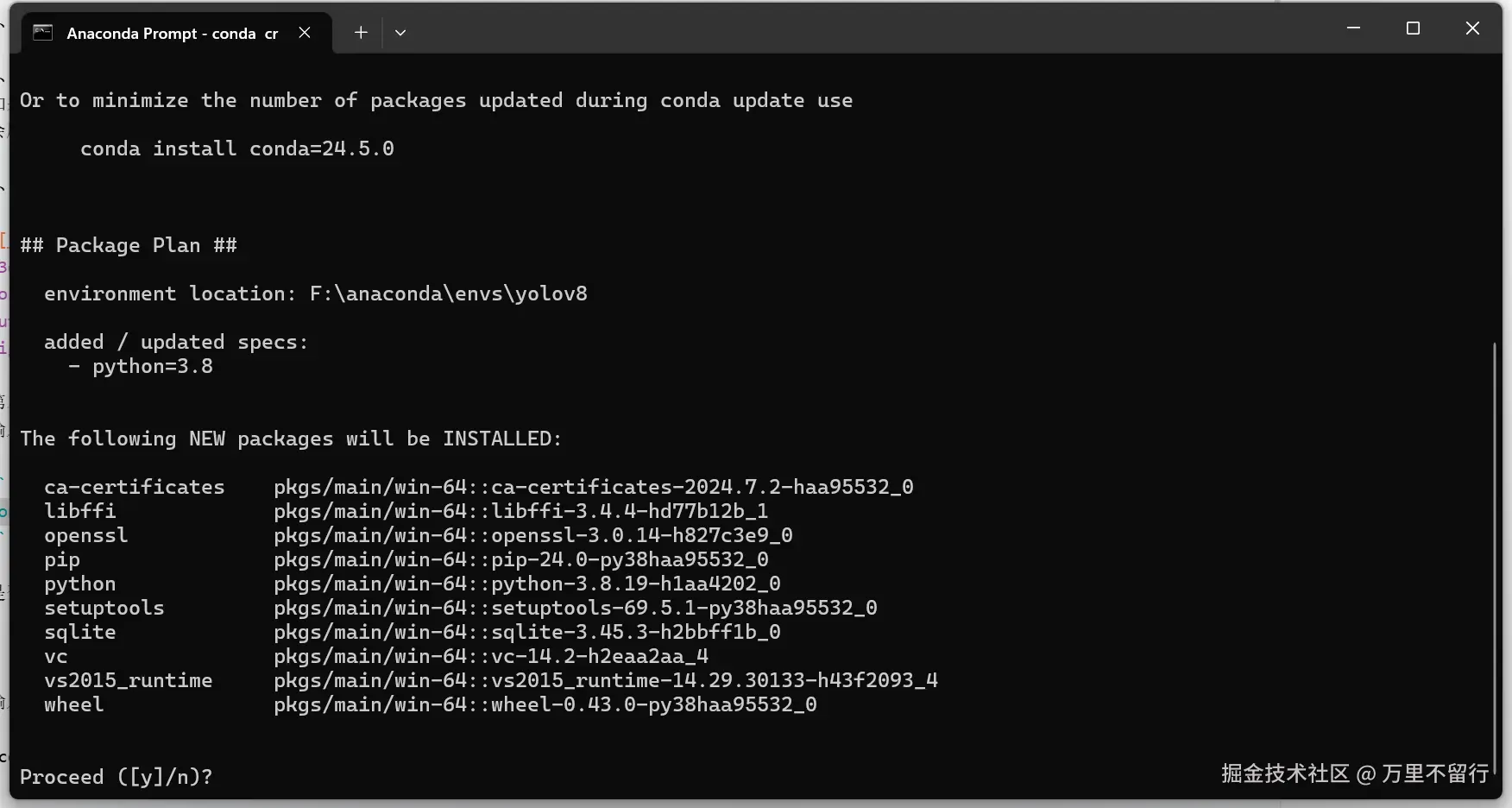The height and width of the screenshot is (808, 1512).
Task: Close the Anaconda Prompt tab
Action: (305, 33)
